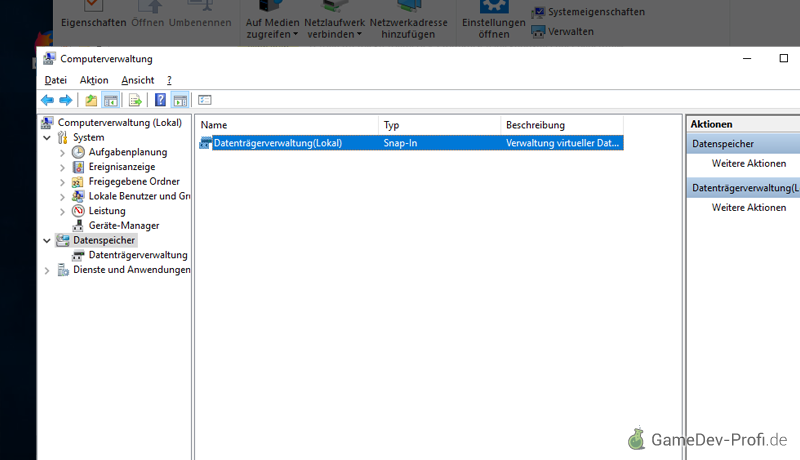Expand the Aufgabenplanung tree node
Image resolution: width=800 pixels, height=460 pixels.
click(x=62, y=152)
